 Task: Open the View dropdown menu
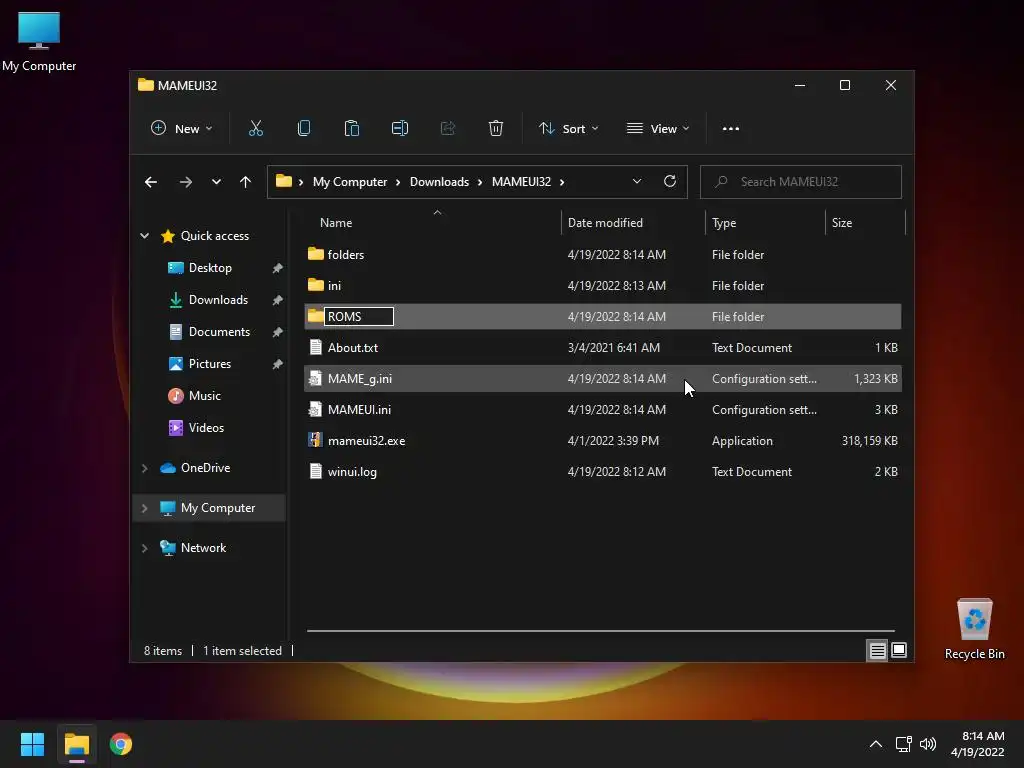[x=658, y=129]
